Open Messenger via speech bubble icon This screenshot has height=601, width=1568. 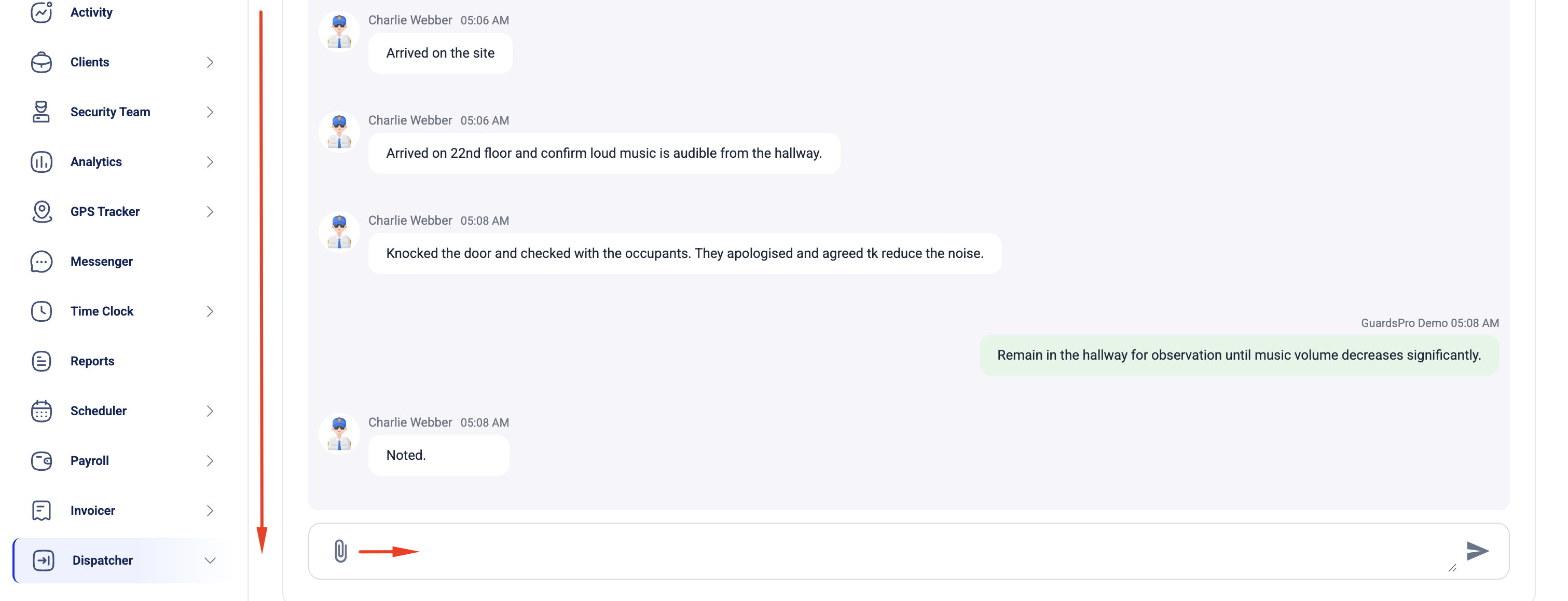42,261
